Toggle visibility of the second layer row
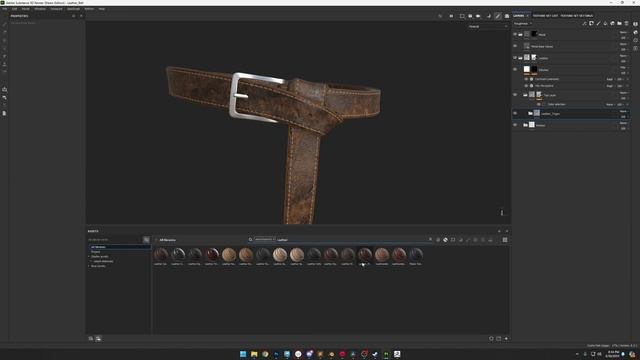Screen dimensions: 640x360 [x=515, y=46]
